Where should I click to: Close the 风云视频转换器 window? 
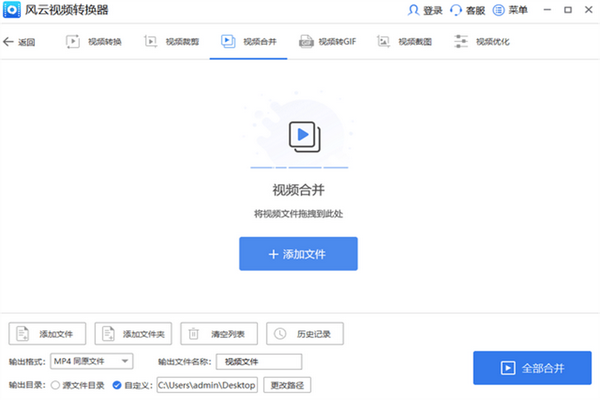(x=589, y=10)
